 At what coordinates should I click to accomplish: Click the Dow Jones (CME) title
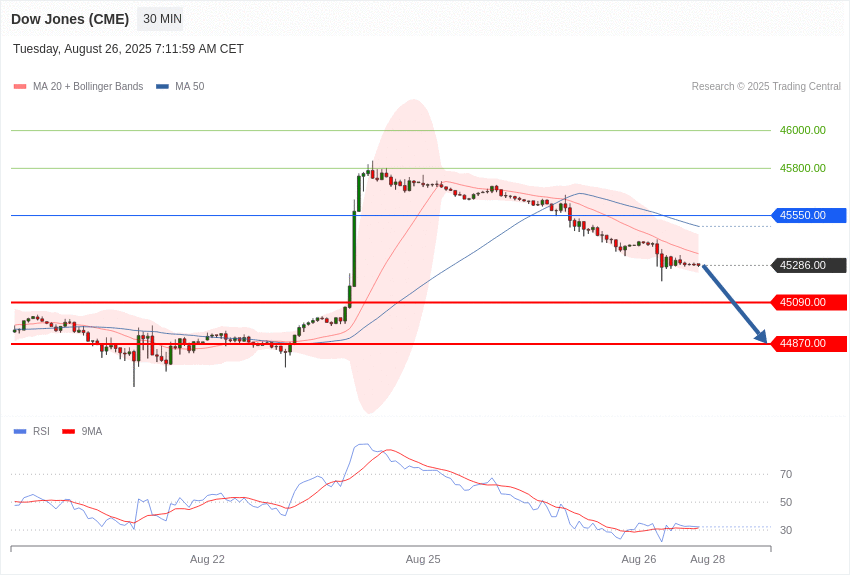(70, 20)
